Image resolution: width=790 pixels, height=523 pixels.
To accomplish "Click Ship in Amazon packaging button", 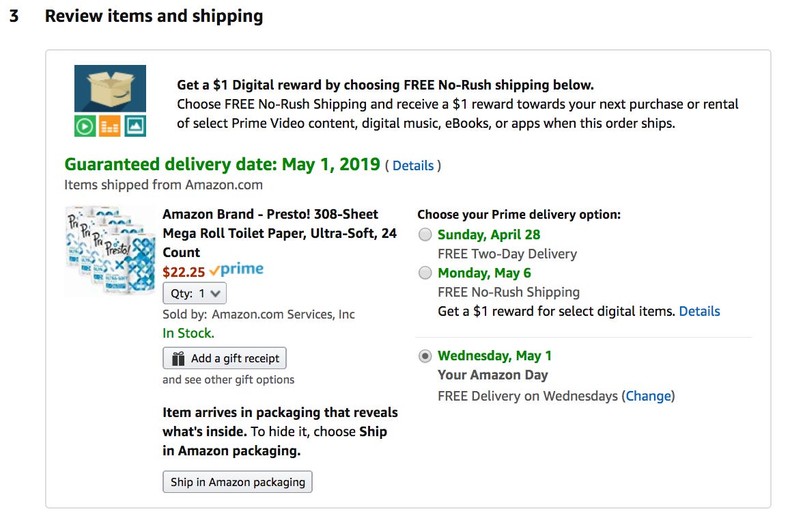I will coord(237,482).
